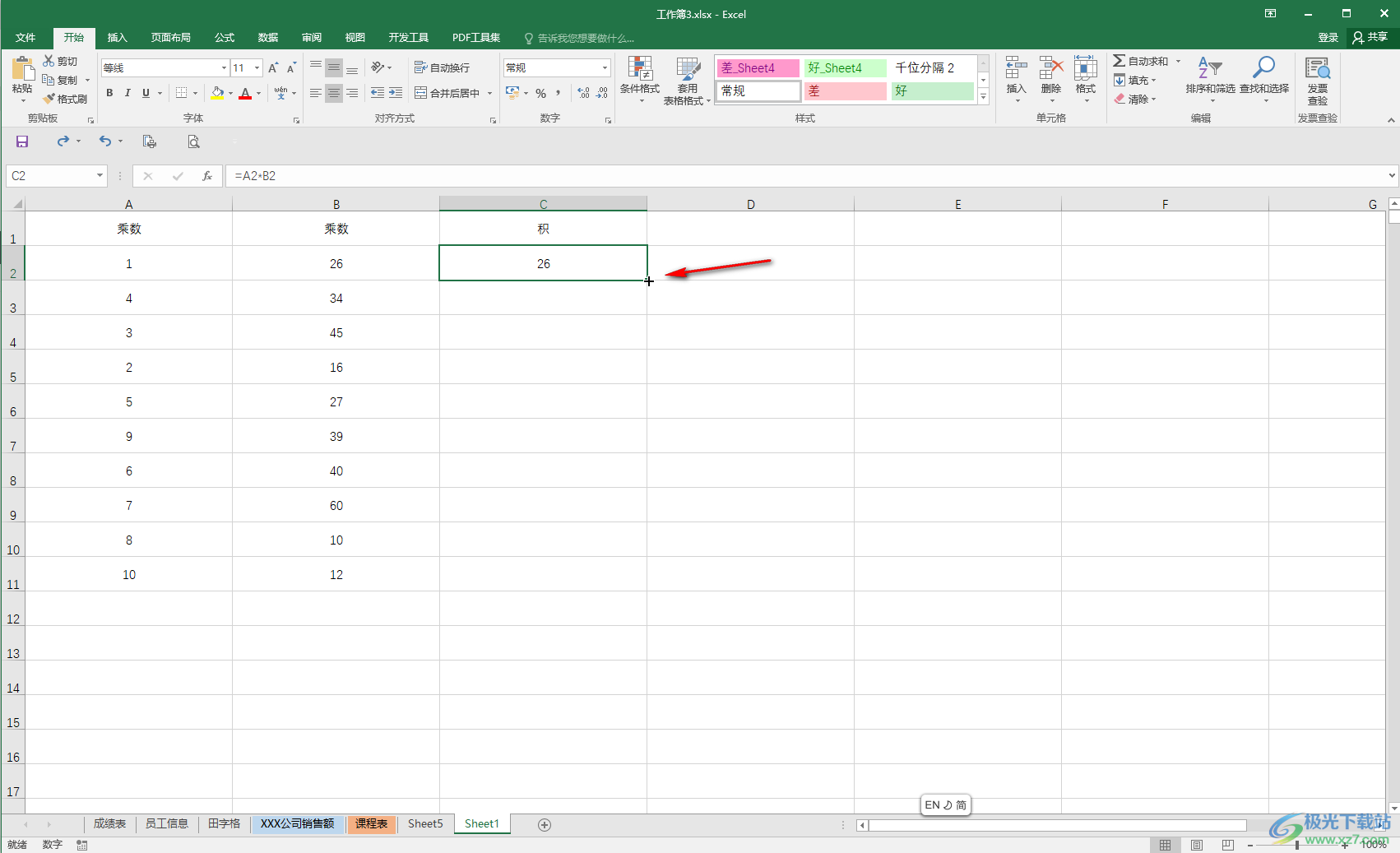
Task: Switch to the Insert (插入) tab
Action: tap(118, 38)
